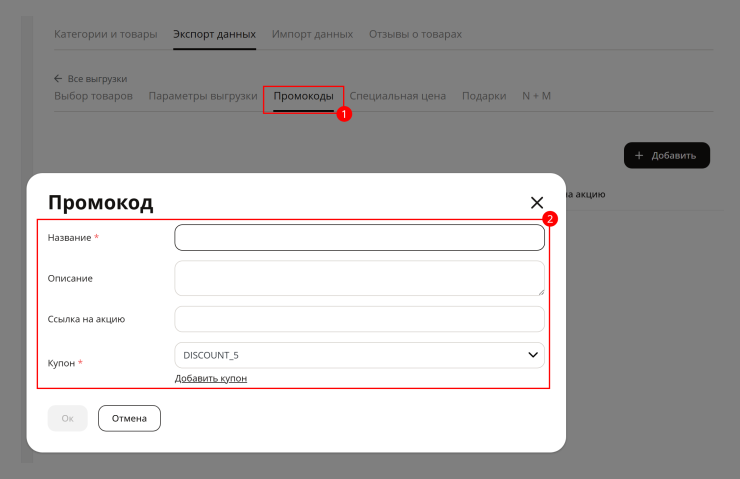Focus the Название input field
Image resolution: width=740 pixels, height=479 pixels.
359,237
